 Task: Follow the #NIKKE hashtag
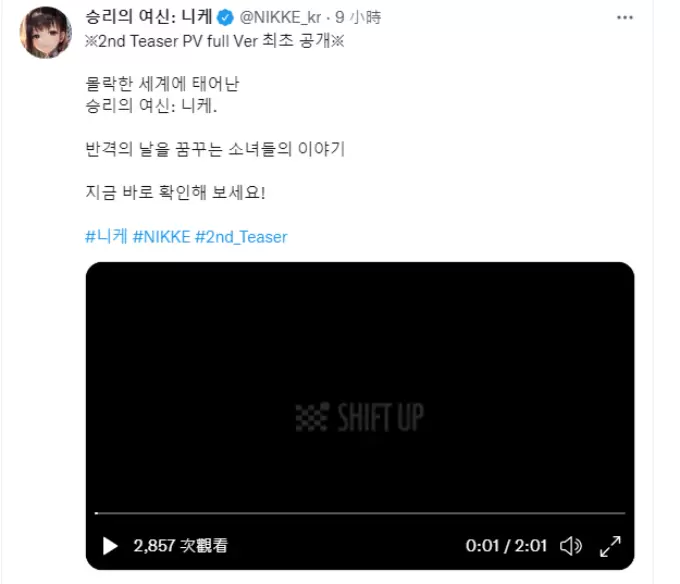pyautogui.click(x=161, y=237)
